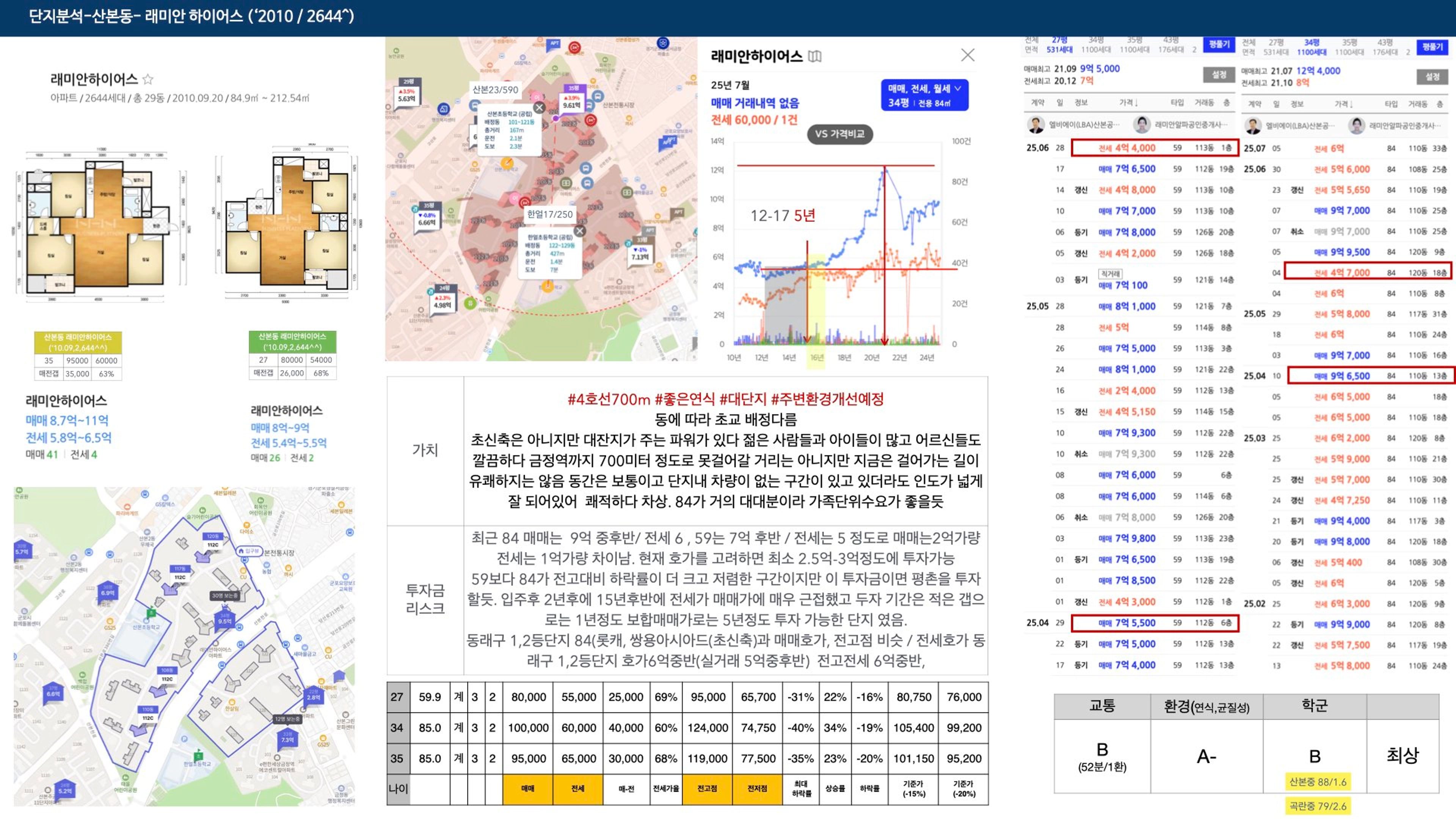Click the 30명 보는중 viewer badge
Image resolution: width=1456 pixels, height=819 pixels.
coord(224,596)
